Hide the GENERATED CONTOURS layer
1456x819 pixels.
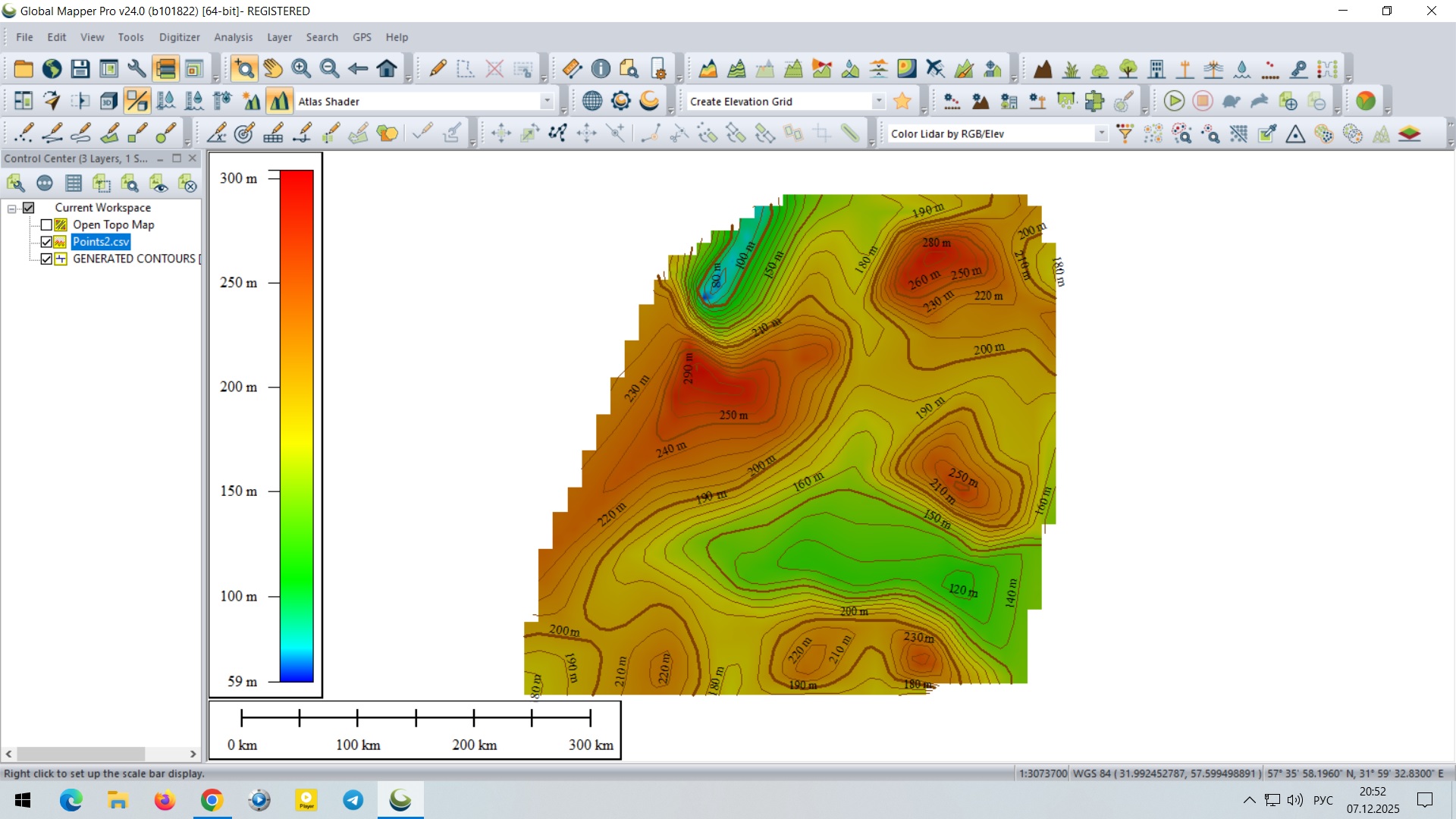coord(46,259)
